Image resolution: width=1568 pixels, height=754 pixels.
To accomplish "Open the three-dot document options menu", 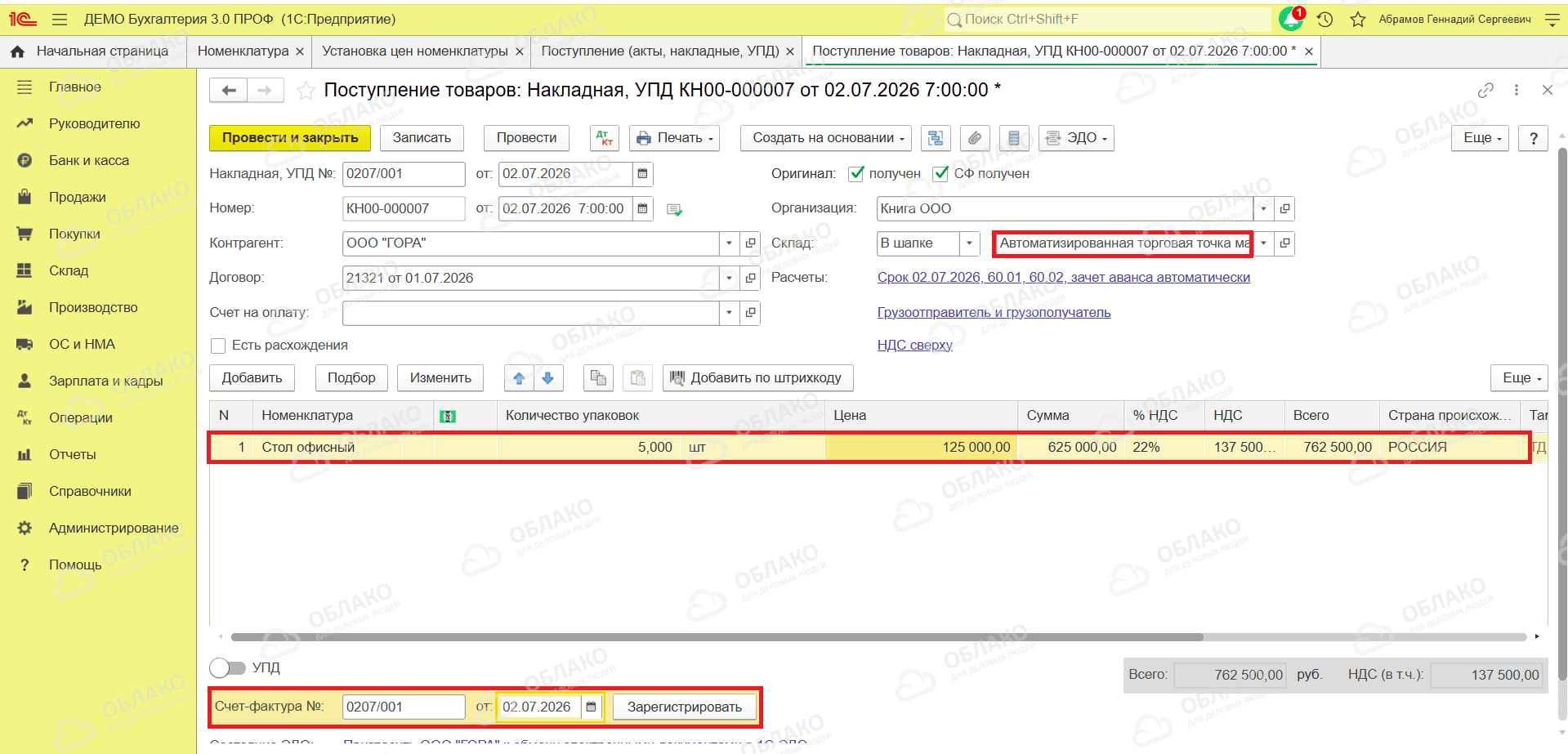I will click(x=1517, y=90).
